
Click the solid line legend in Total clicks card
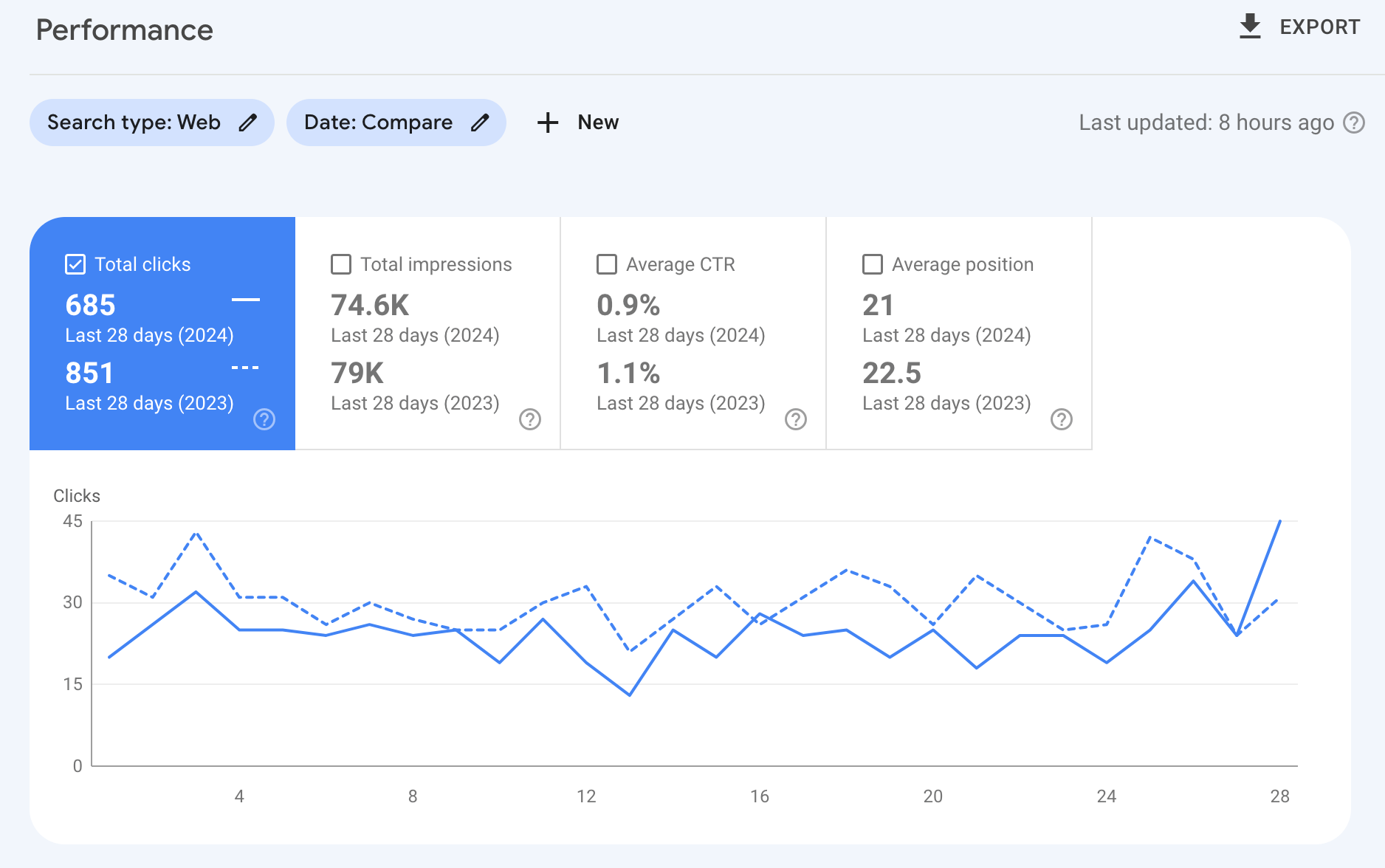[247, 301]
